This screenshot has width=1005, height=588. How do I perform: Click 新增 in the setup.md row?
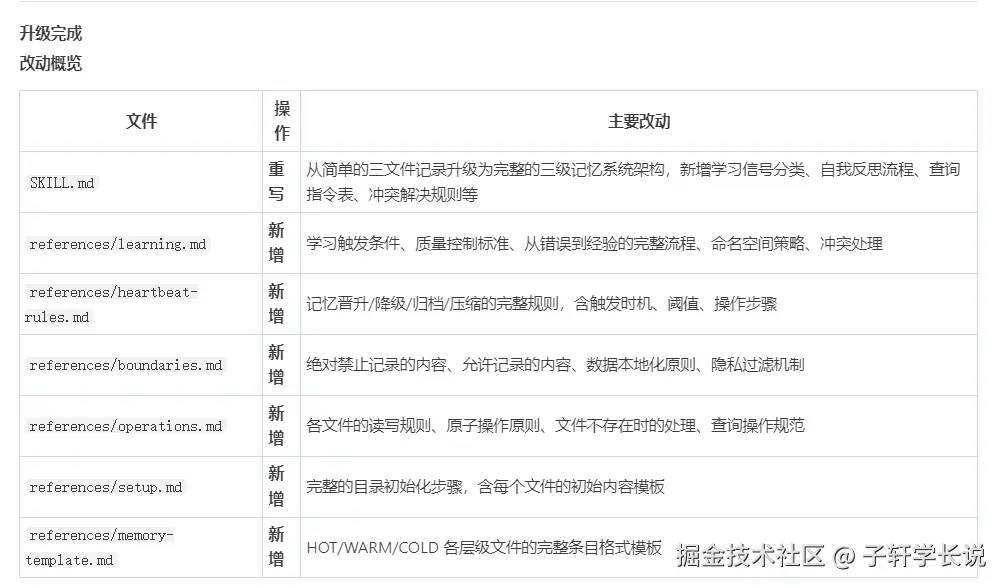276,487
